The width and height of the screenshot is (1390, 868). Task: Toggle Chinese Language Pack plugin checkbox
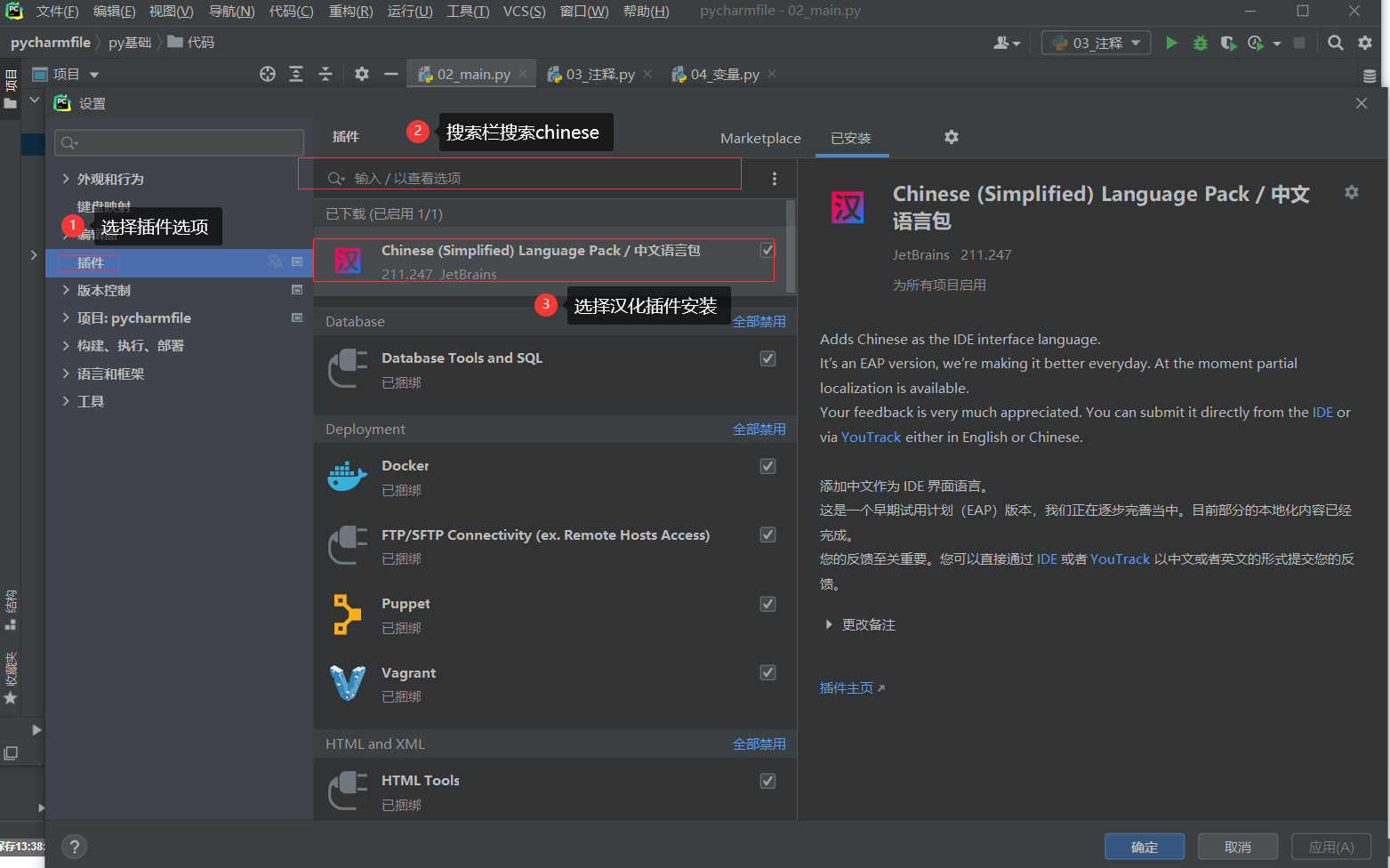coord(767,251)
